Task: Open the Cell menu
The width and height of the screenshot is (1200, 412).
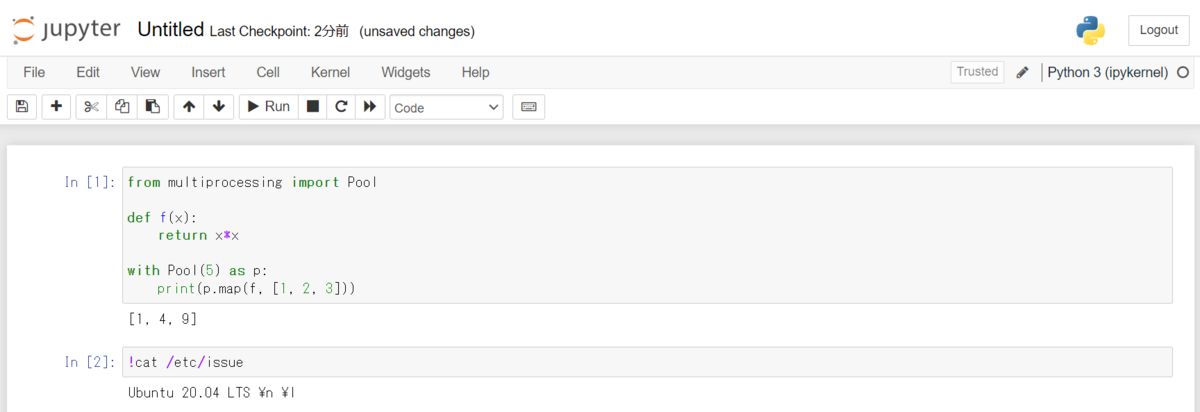Action: [268, 72]
